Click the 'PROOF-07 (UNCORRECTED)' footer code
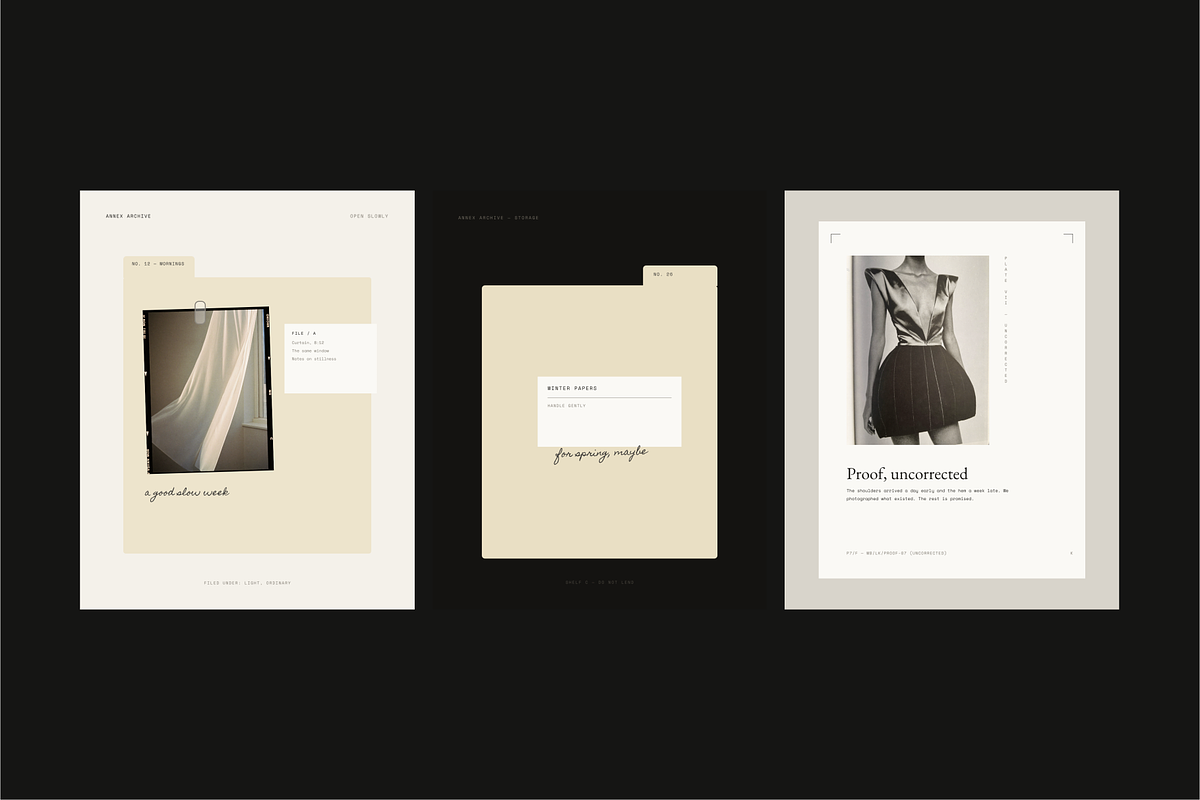The image size is (1200, 800). tap(896, 552)
